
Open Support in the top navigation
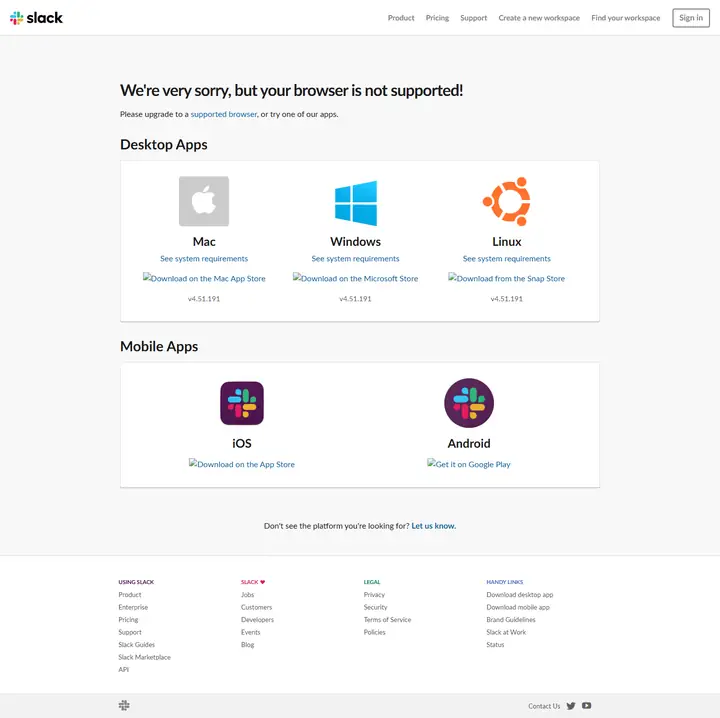click(473, 18)
